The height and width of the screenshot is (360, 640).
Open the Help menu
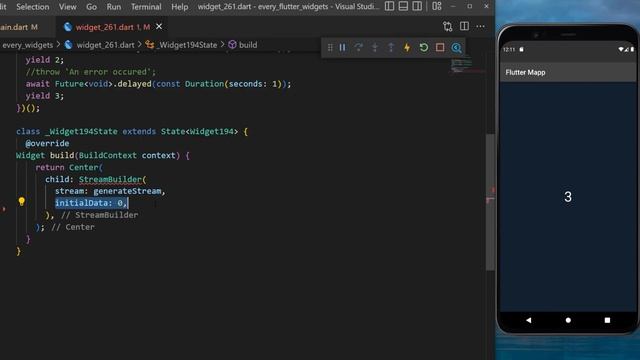tap(180, 7)
